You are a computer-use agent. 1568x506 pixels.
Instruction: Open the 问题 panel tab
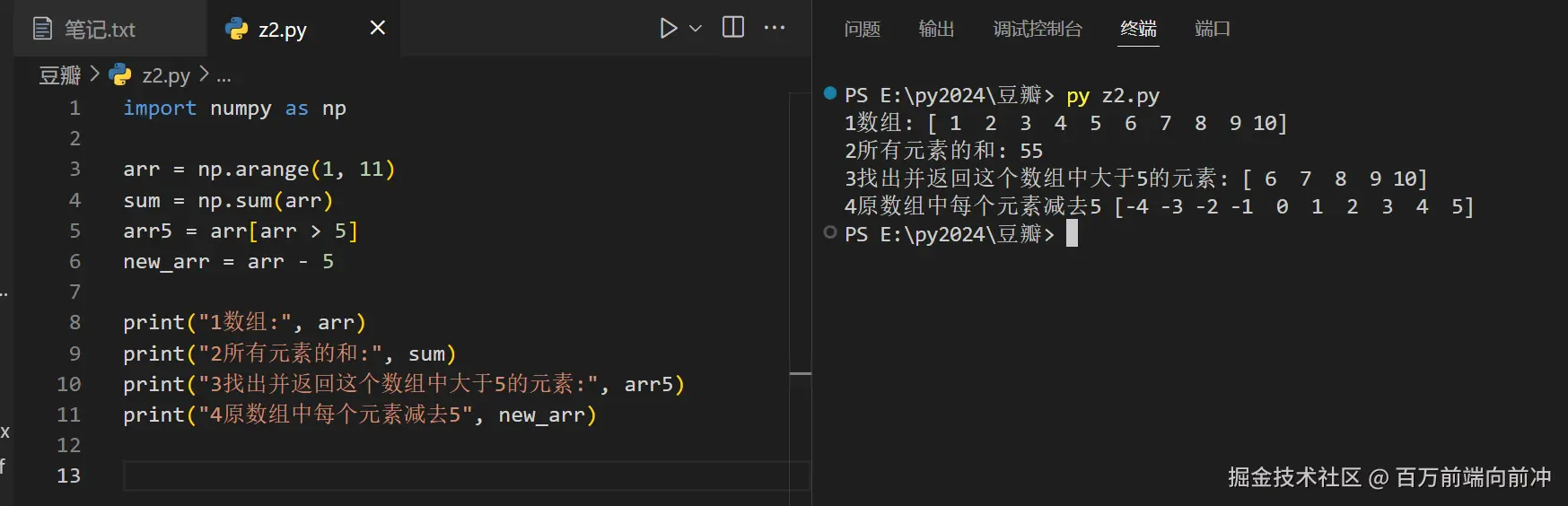click(863, 29)
